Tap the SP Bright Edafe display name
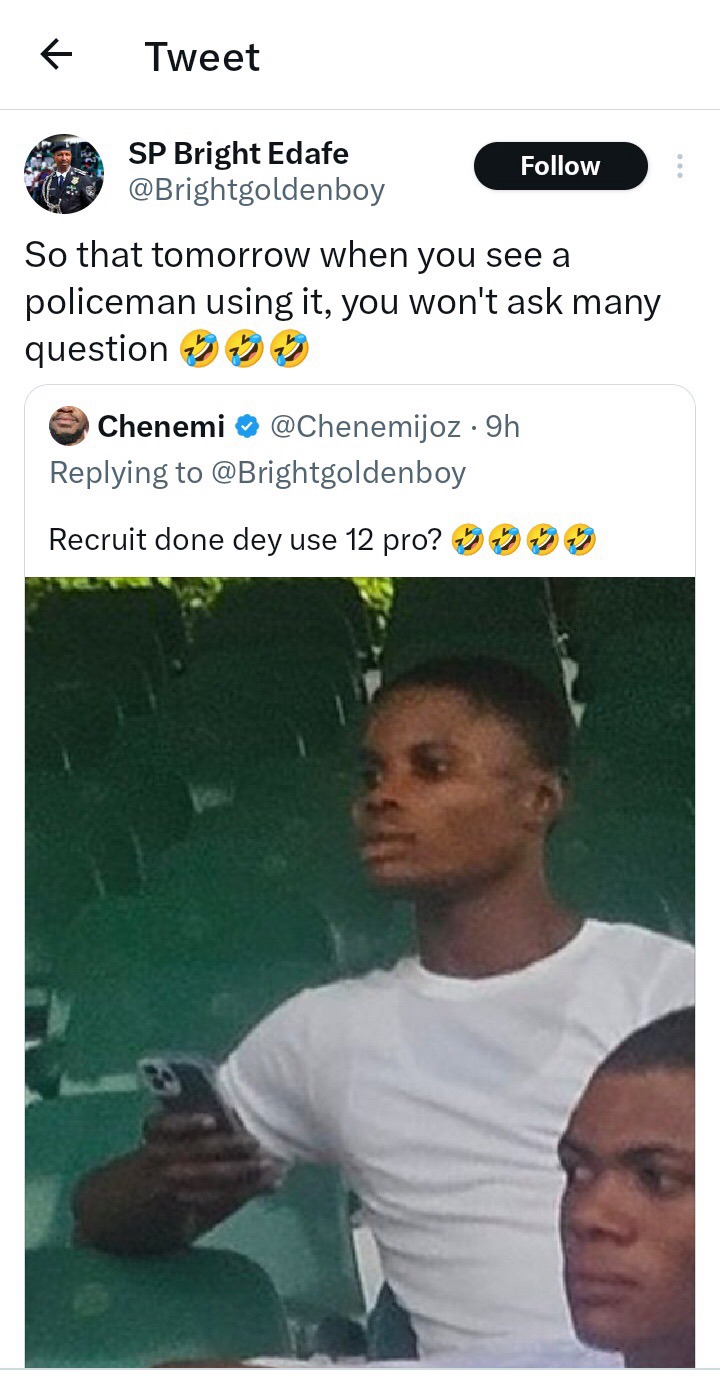 (x=238, y=154)
